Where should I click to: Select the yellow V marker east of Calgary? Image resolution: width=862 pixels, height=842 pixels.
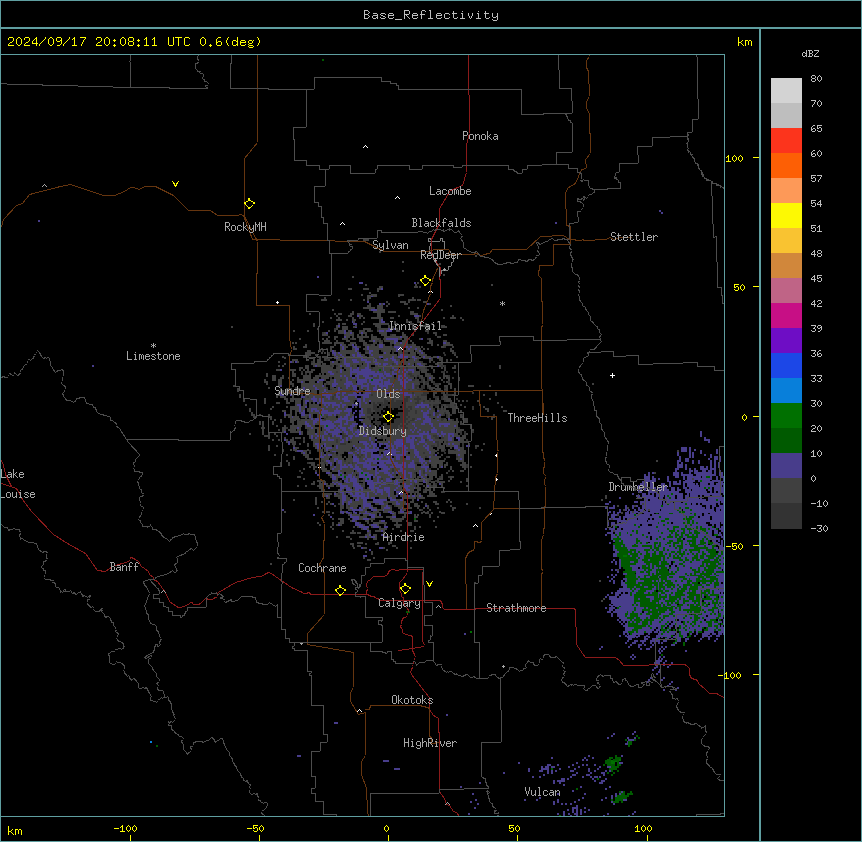click(x=429, y=584)
